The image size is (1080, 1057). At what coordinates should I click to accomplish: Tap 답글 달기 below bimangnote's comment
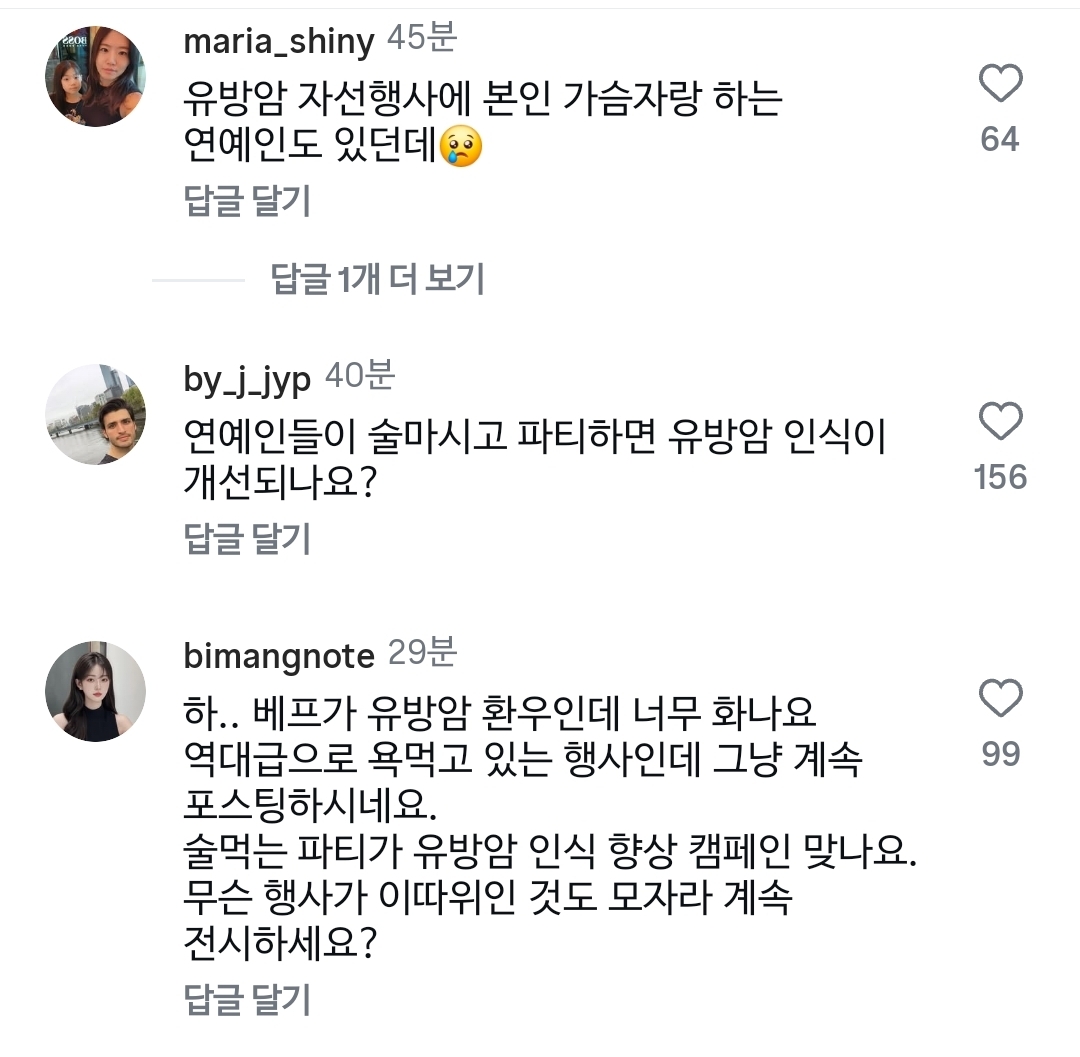point(248,999)
